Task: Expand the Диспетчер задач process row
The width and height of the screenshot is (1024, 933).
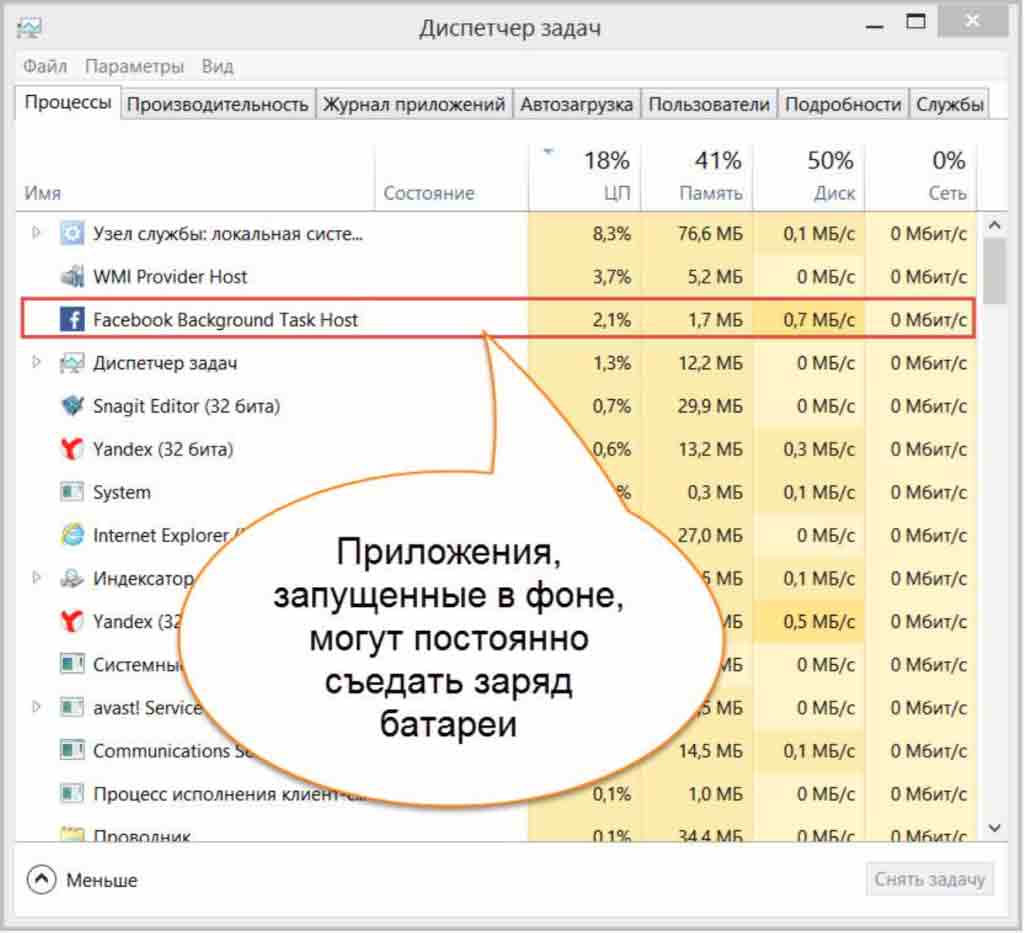Action: pyautogui.click(x=38, y=363)
